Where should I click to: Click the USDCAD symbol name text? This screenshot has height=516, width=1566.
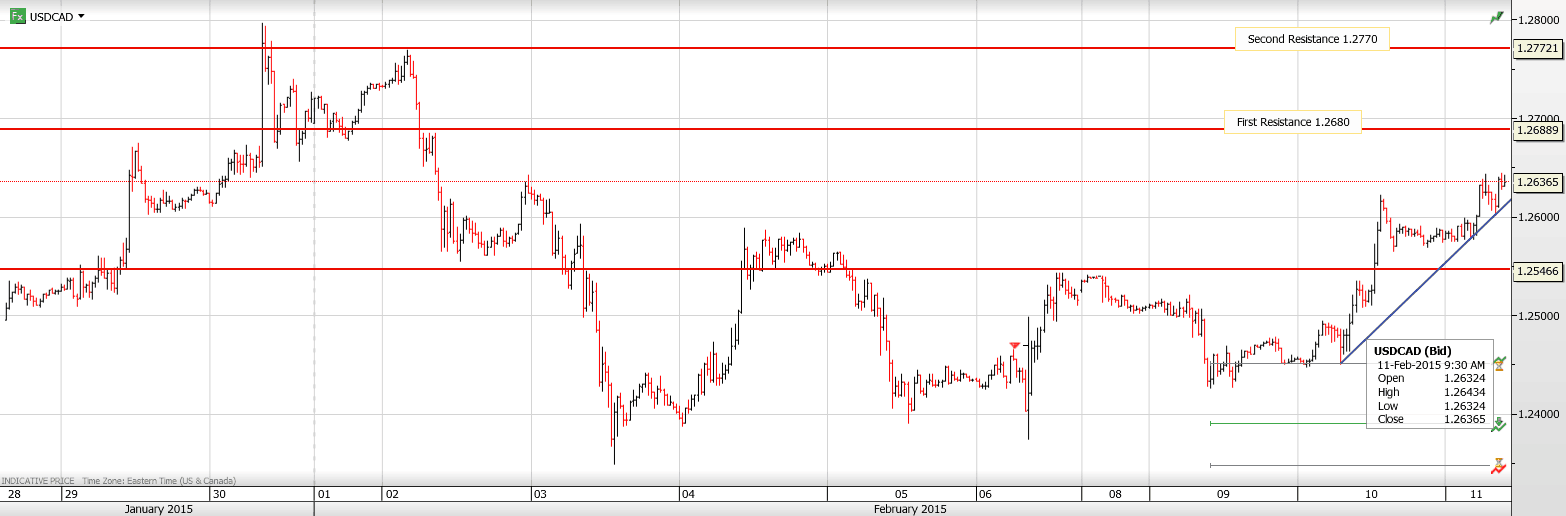[x=51, y=16]
